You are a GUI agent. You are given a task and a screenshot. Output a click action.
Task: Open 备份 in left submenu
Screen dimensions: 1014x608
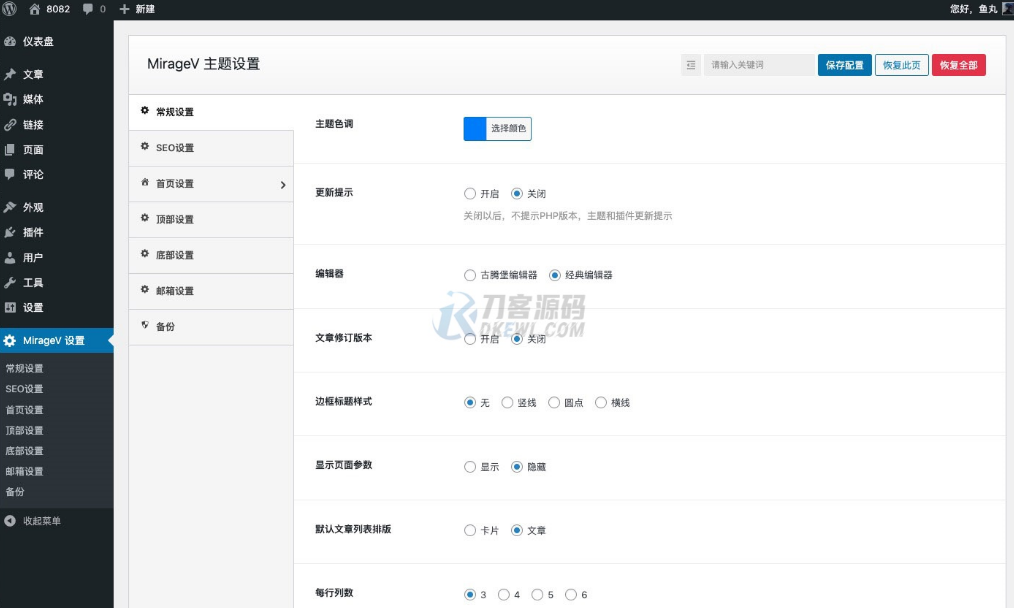[x=15, y=492]
